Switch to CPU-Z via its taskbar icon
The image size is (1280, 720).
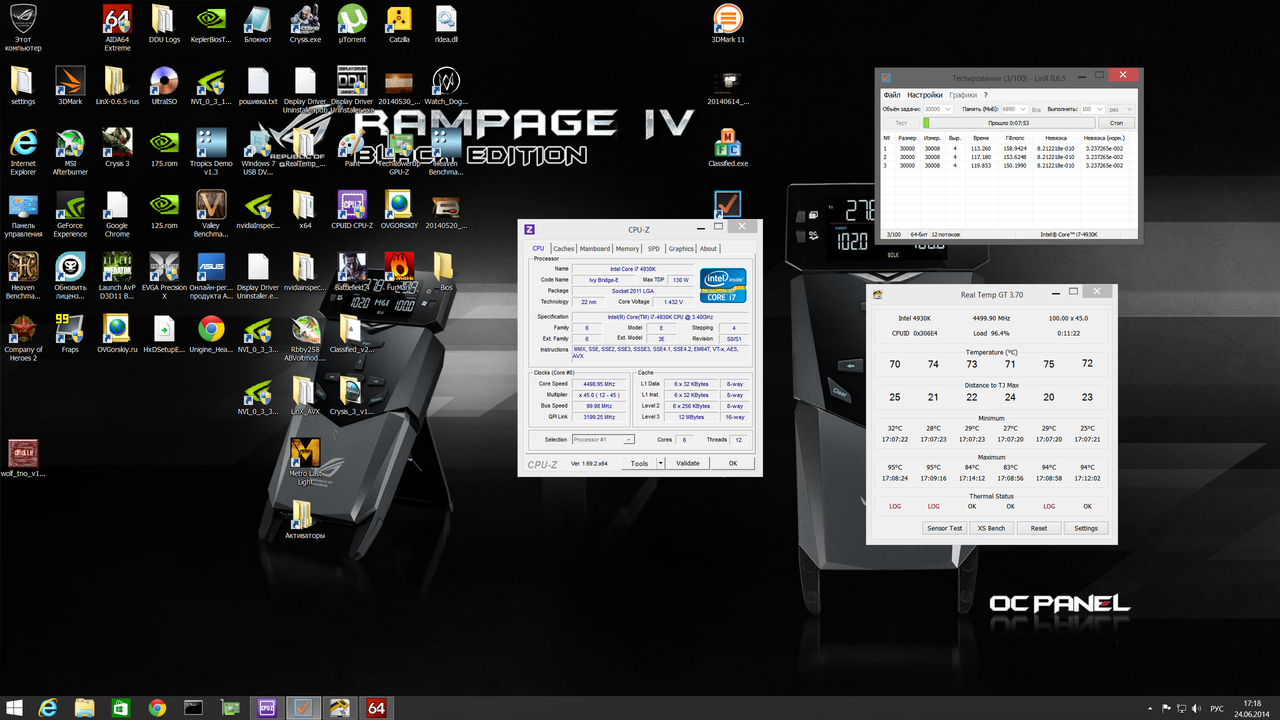267,708
